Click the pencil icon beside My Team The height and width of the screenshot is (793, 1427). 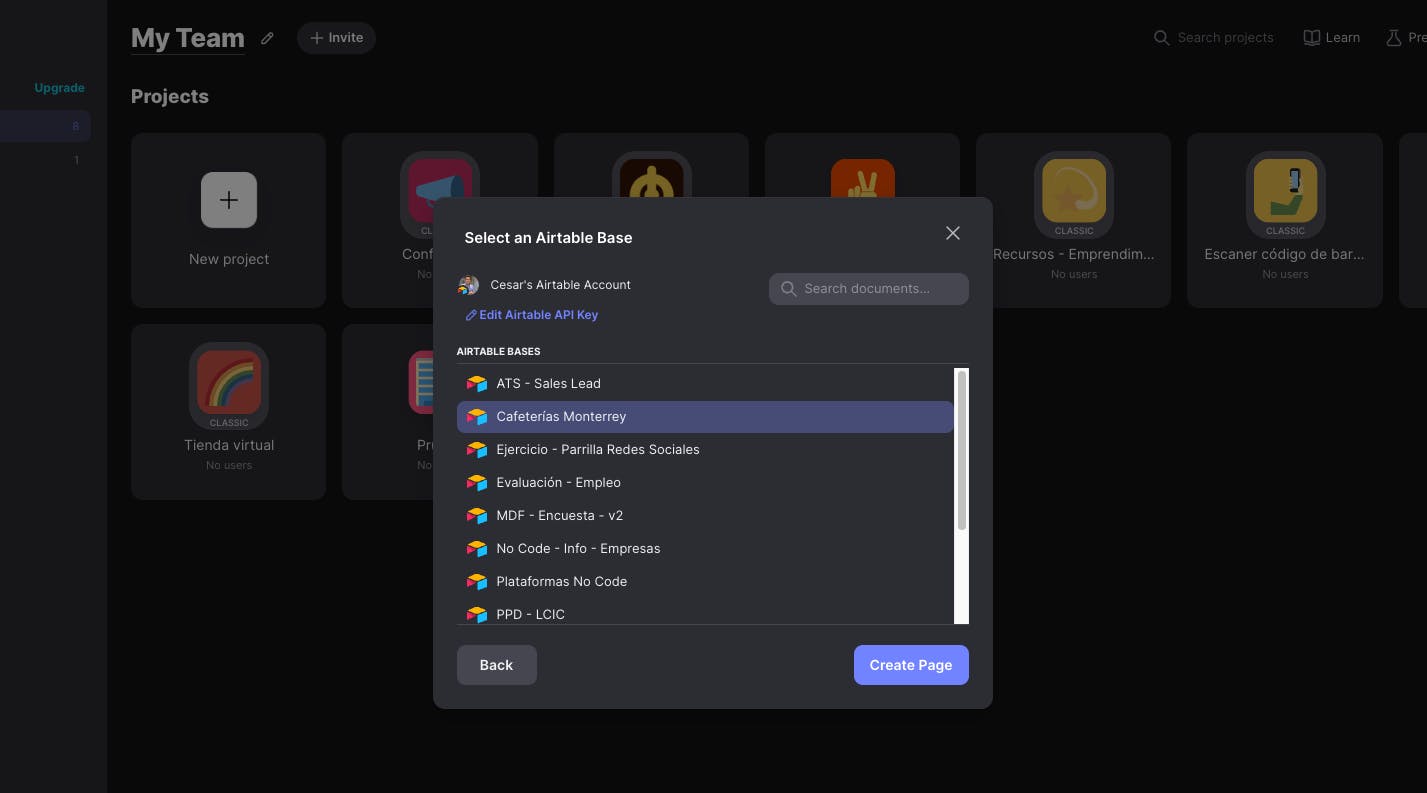tap(267, 38)
